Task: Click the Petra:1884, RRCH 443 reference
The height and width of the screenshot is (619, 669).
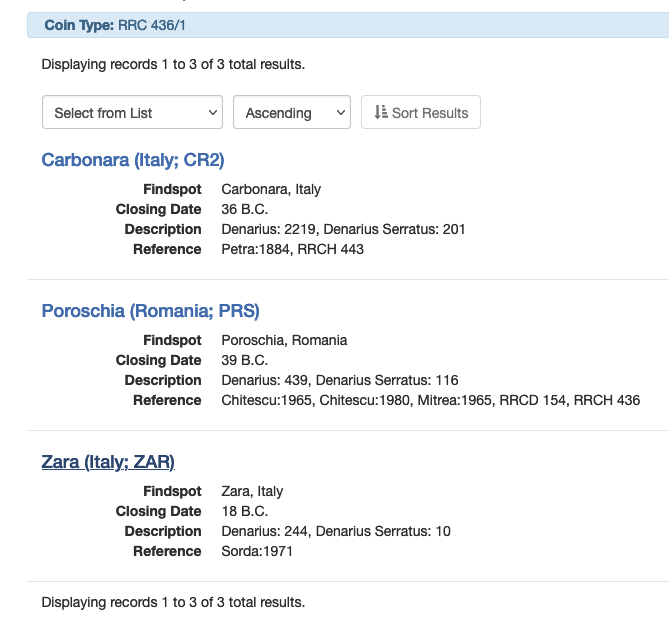Action: click(x=292, y=249)
